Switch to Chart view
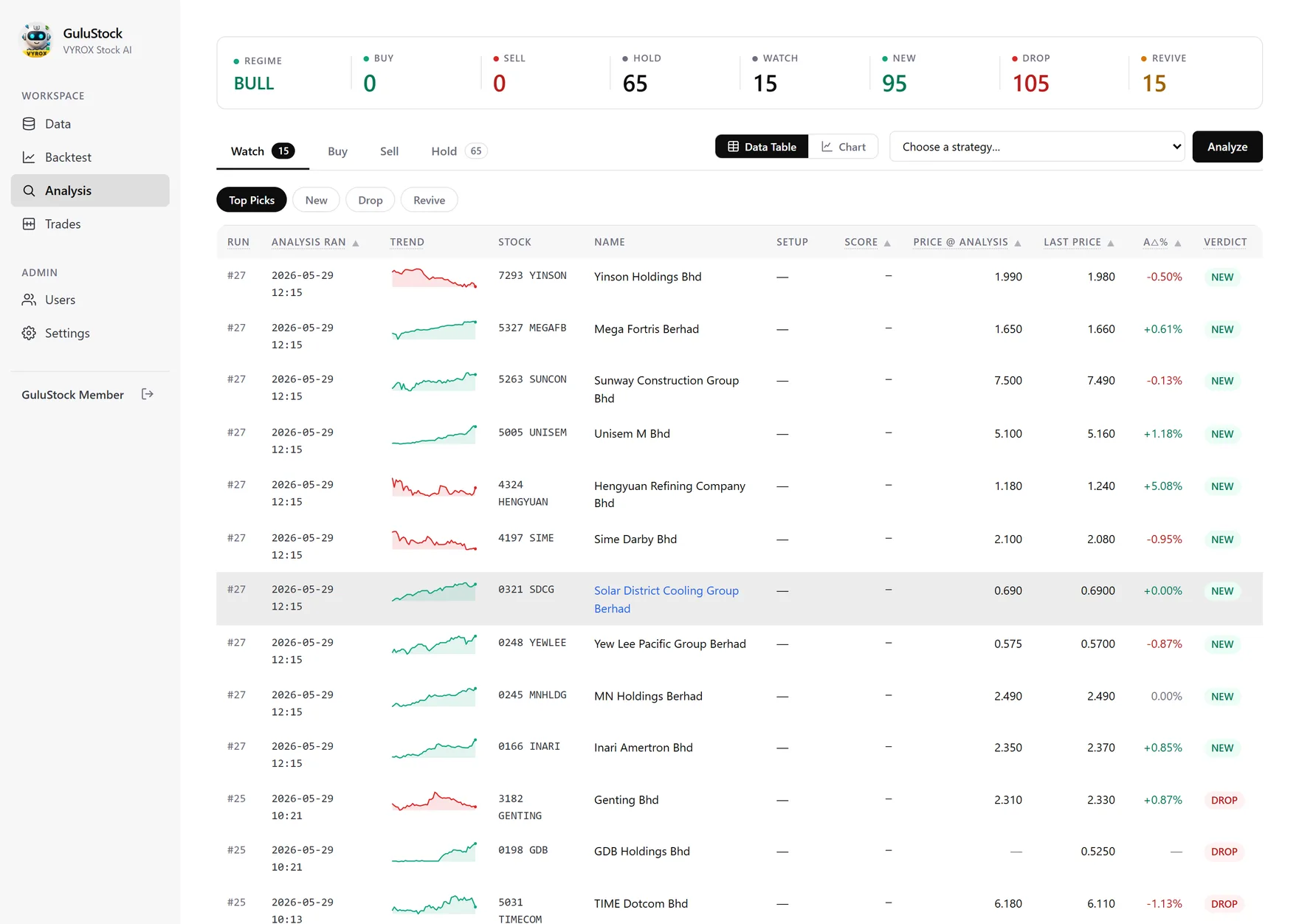The image size is (1299, 924). 844,146
